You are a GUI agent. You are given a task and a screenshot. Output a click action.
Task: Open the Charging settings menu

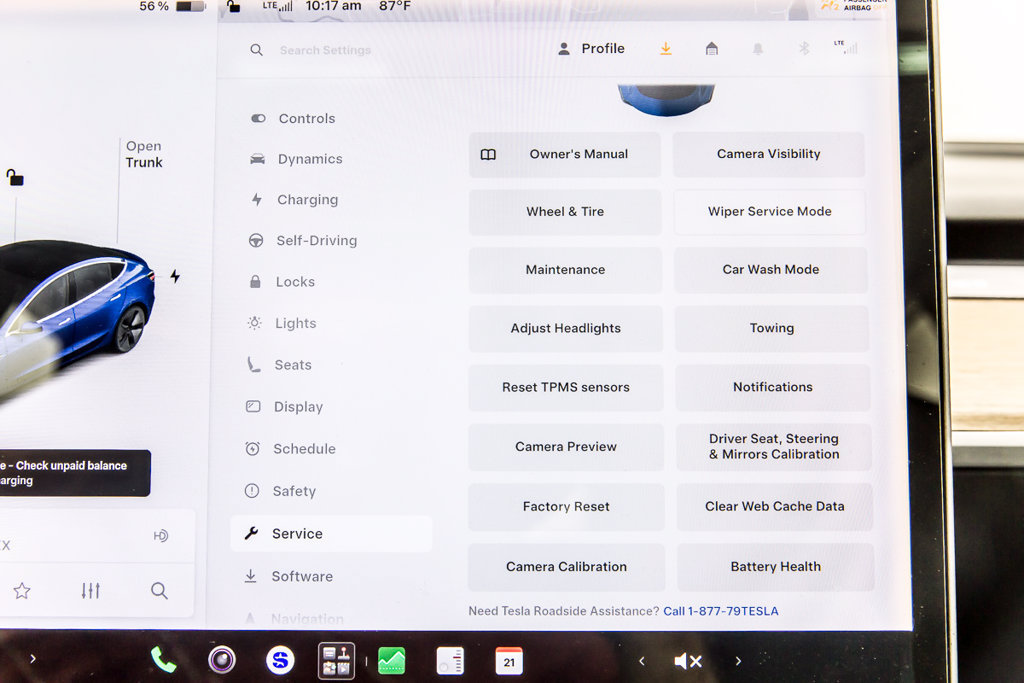295,199
